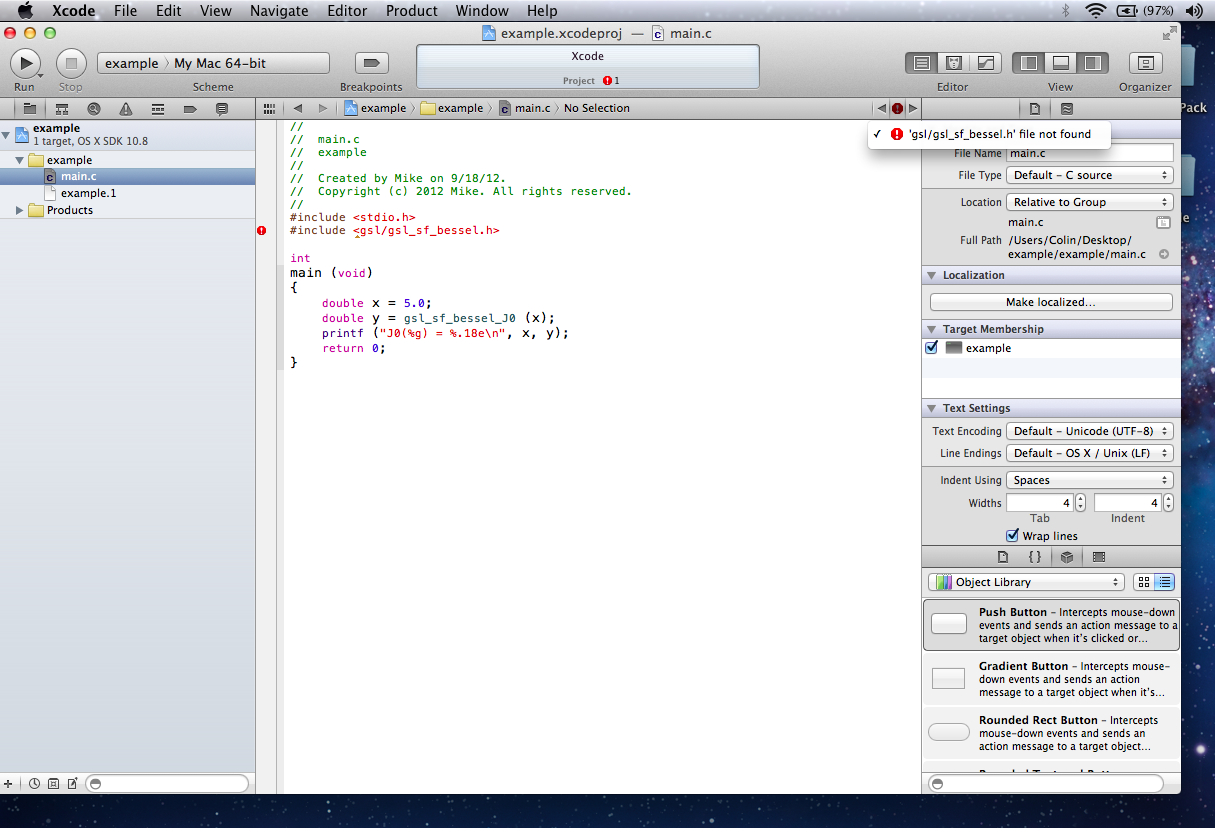Show the Symbol navigator

pos(61,108)
